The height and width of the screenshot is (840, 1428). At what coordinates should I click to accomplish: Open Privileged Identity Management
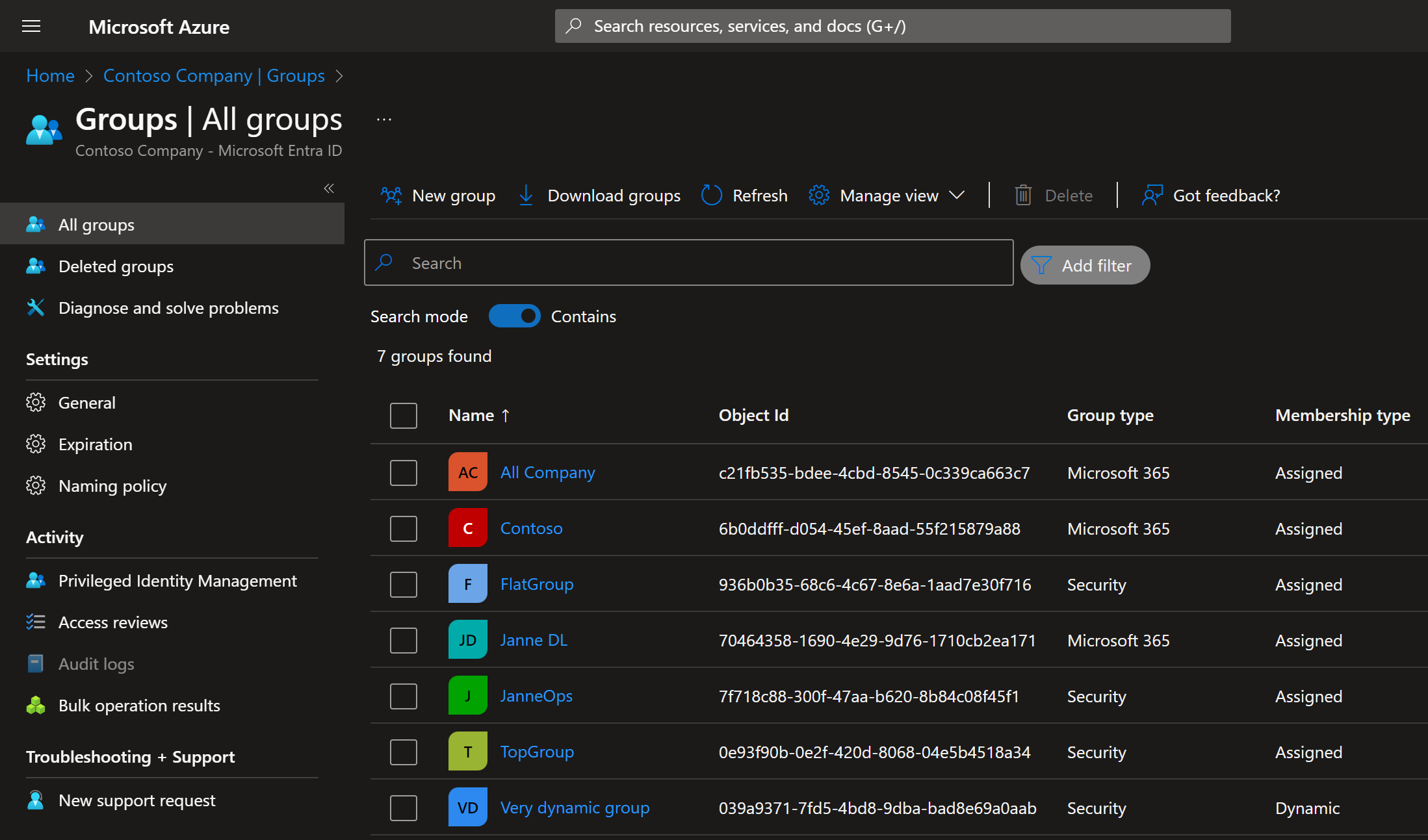(172, 581)
